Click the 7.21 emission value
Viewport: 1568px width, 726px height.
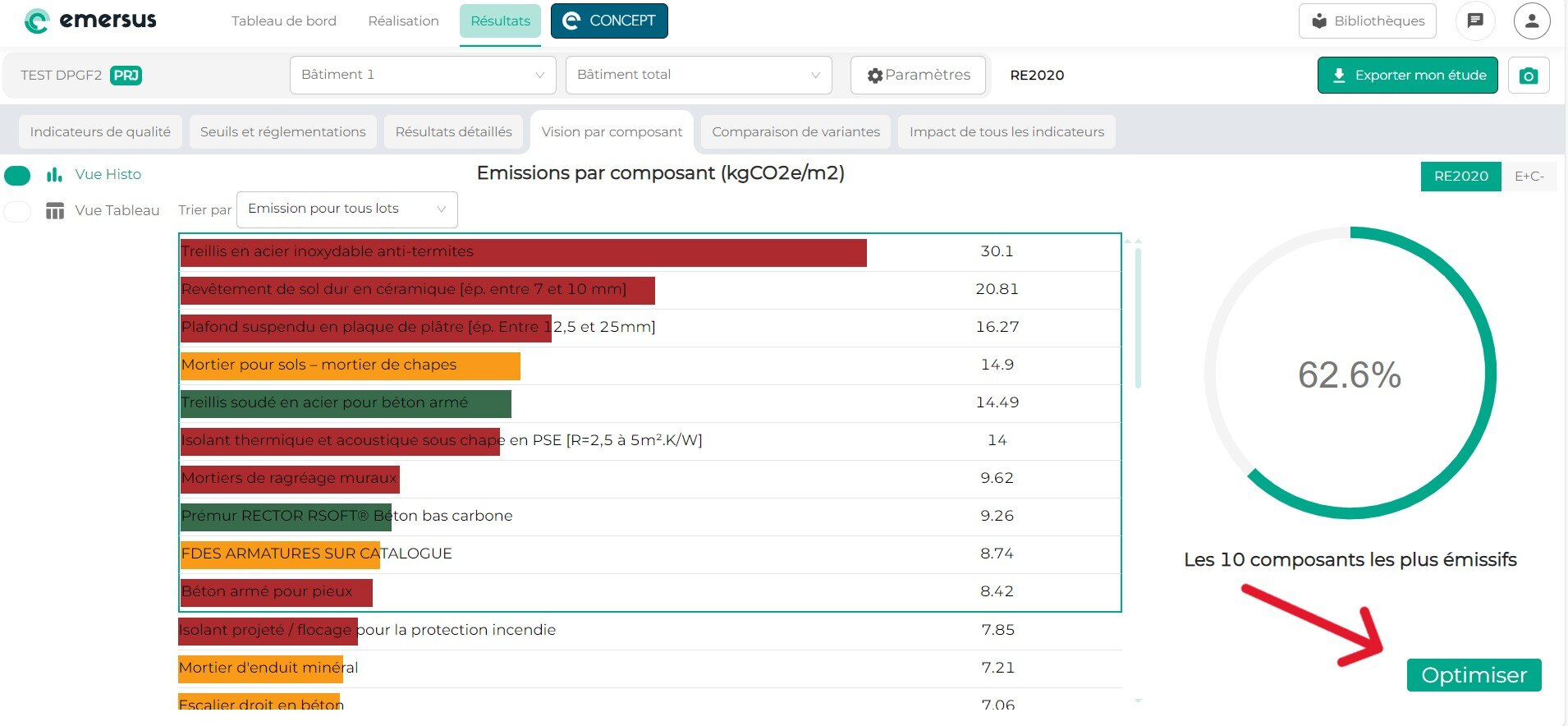(997, 669)
